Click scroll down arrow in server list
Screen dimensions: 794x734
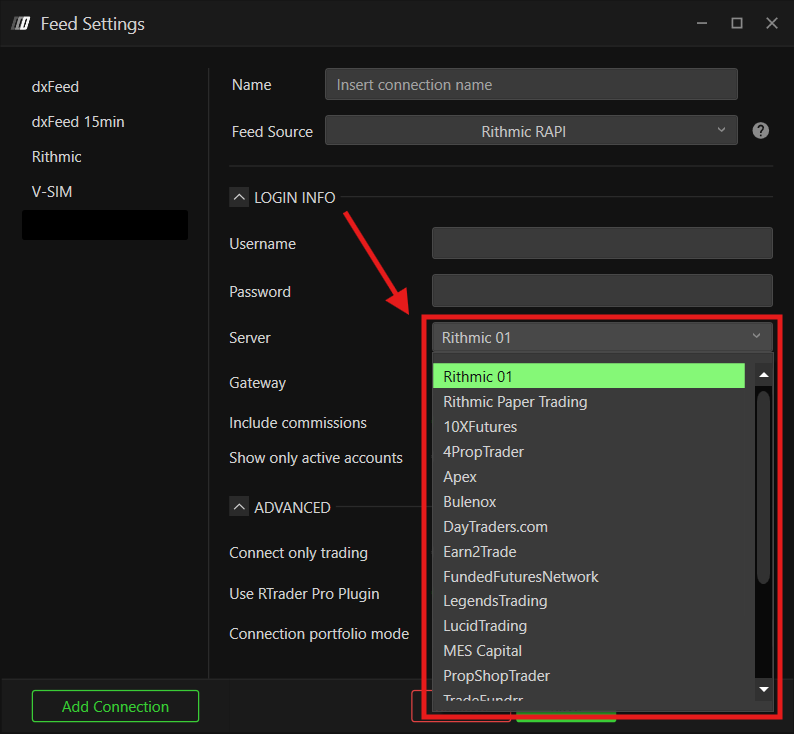[764, 689]
